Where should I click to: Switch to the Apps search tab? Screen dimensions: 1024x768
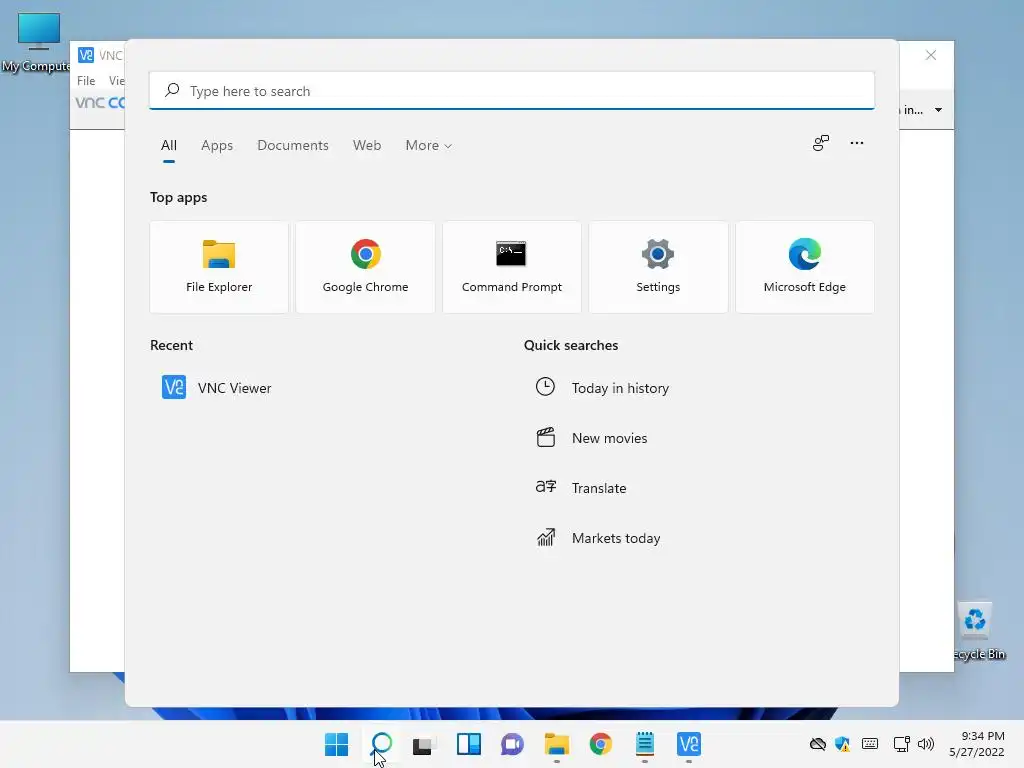(x=217, y=145)
